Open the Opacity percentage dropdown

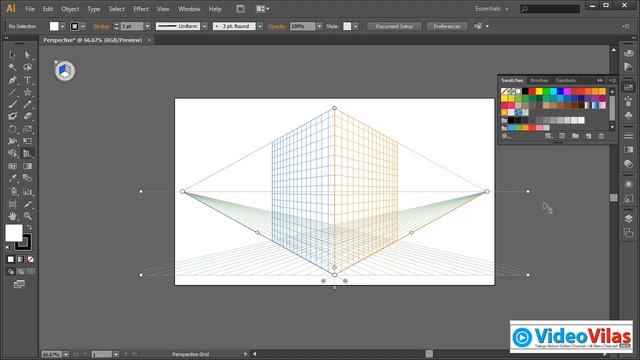pyautogui.click(x=319, y=26)
